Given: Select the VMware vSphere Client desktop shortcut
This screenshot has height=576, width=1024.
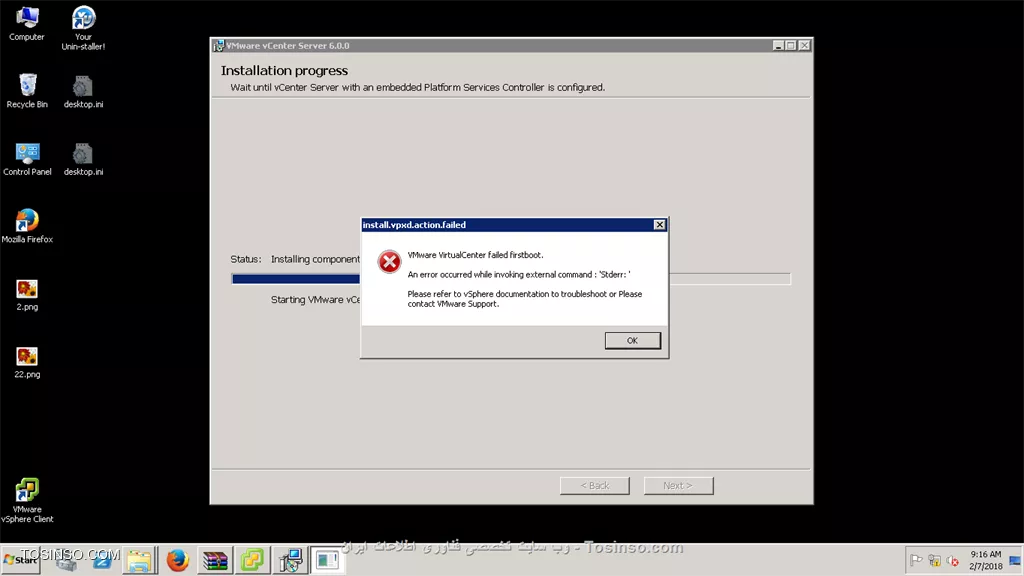Looking at the screenshot, I should point(27,501).
